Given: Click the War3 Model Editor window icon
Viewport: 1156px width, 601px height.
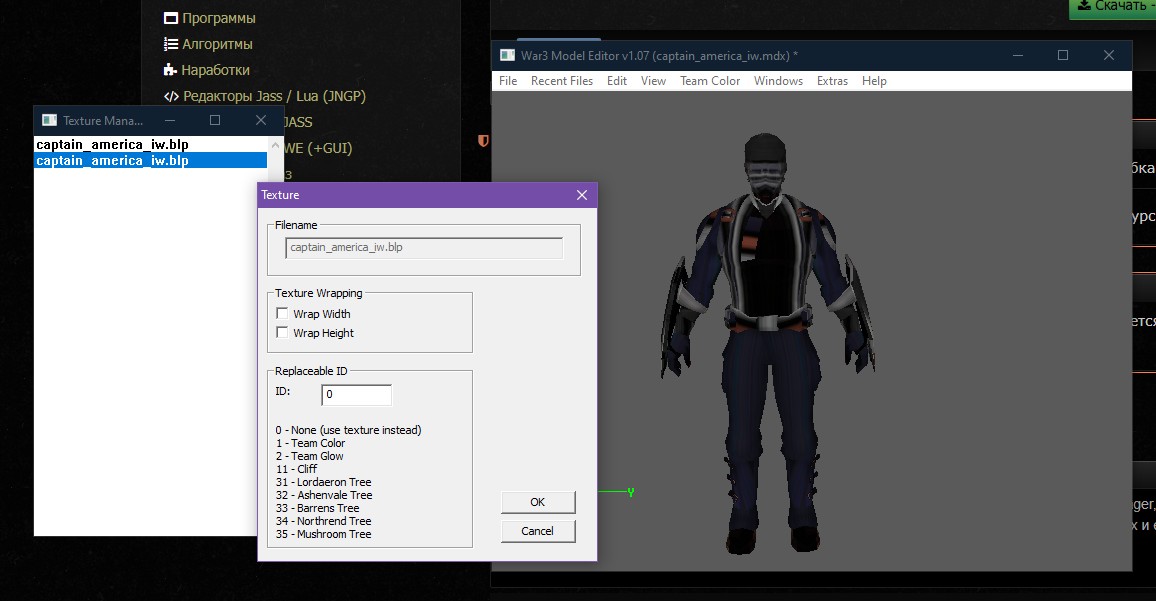Looking at the screenshot, I should [507, 55].
